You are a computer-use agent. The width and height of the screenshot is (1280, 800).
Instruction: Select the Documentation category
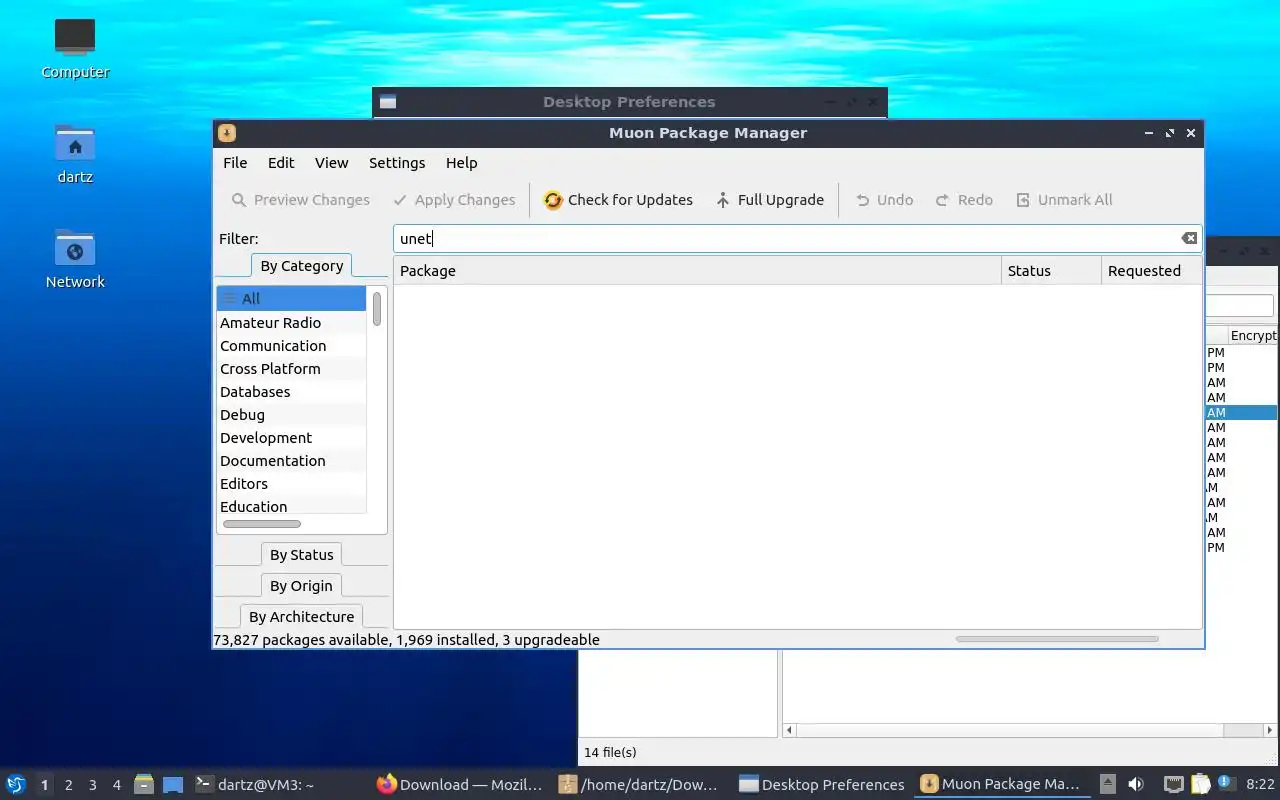[x=291, y=460]
